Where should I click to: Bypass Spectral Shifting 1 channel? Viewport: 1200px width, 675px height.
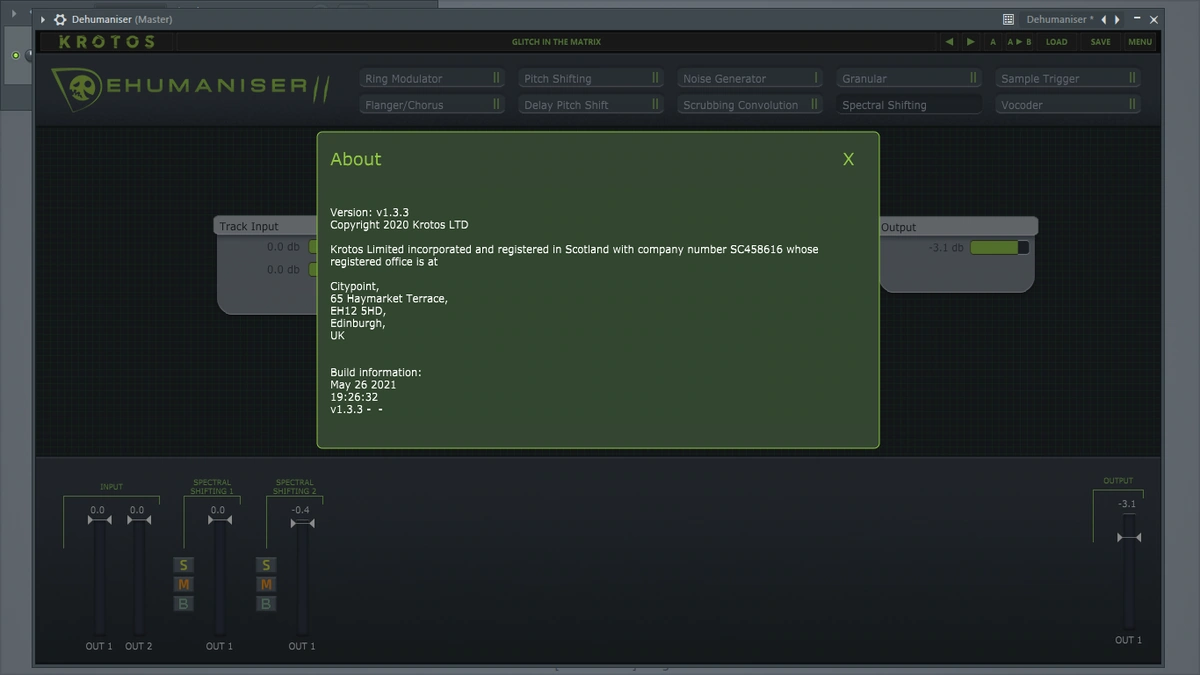pos(183,603)
